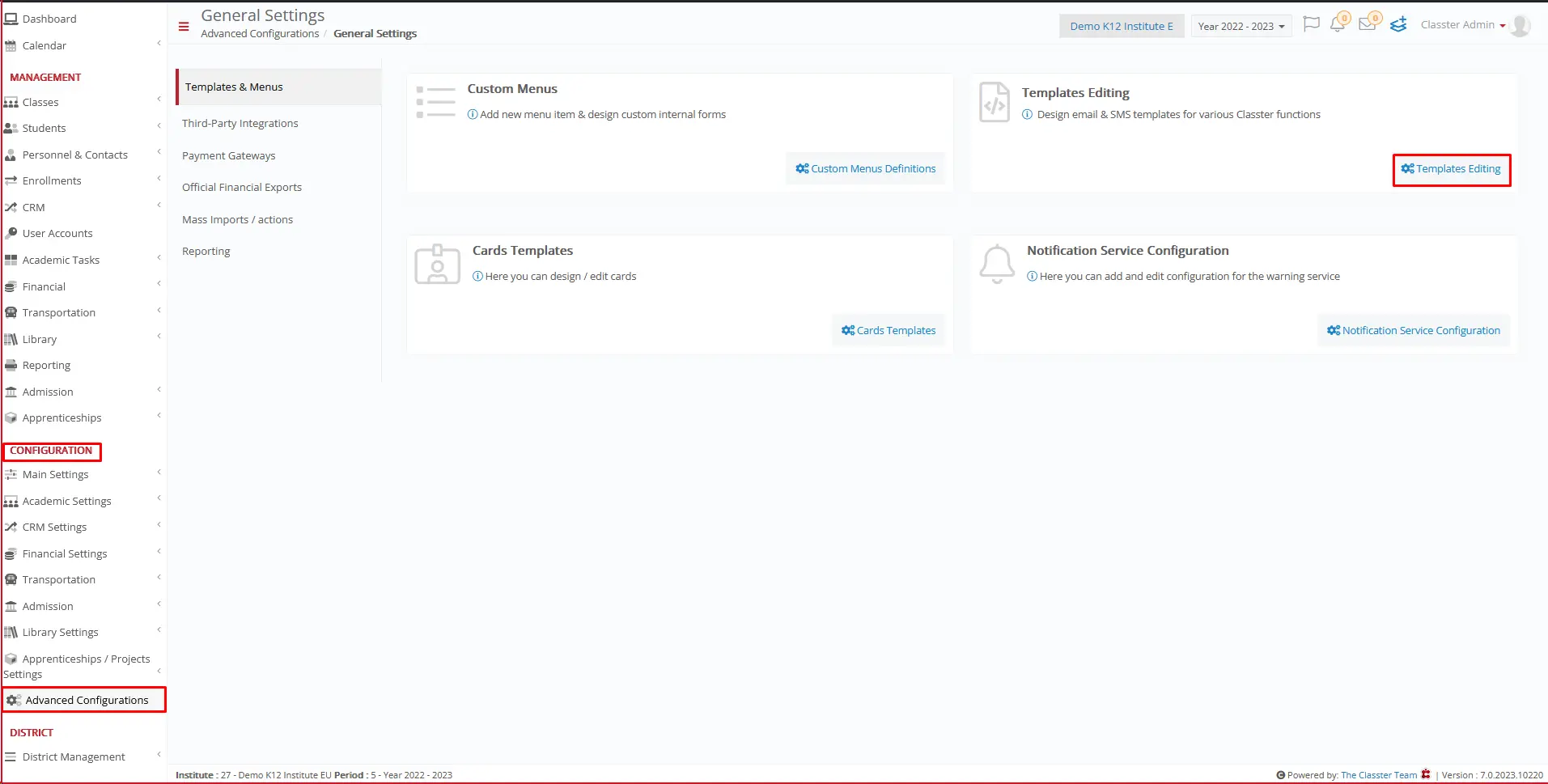Click Advanced Configurations breadcrumb link

pos(260,34)
